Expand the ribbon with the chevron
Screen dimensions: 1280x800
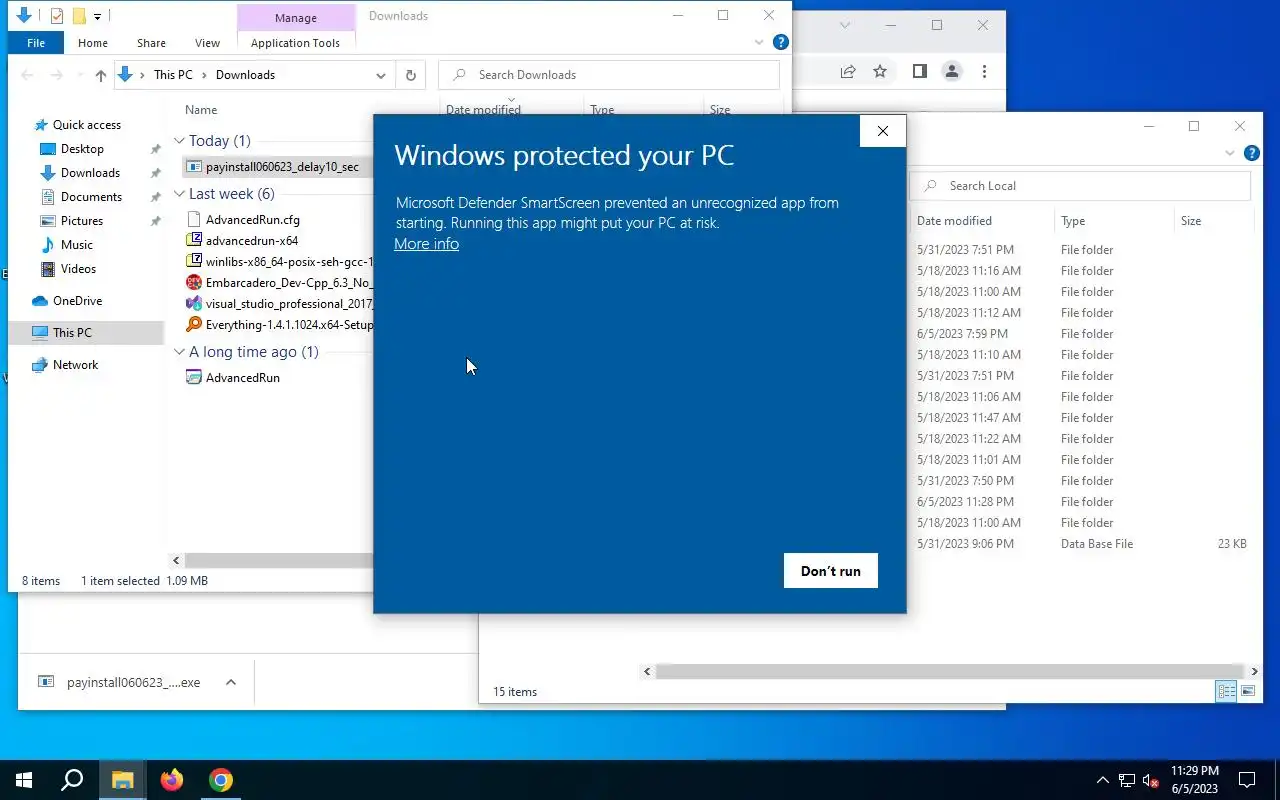click(x=758, y=43)
